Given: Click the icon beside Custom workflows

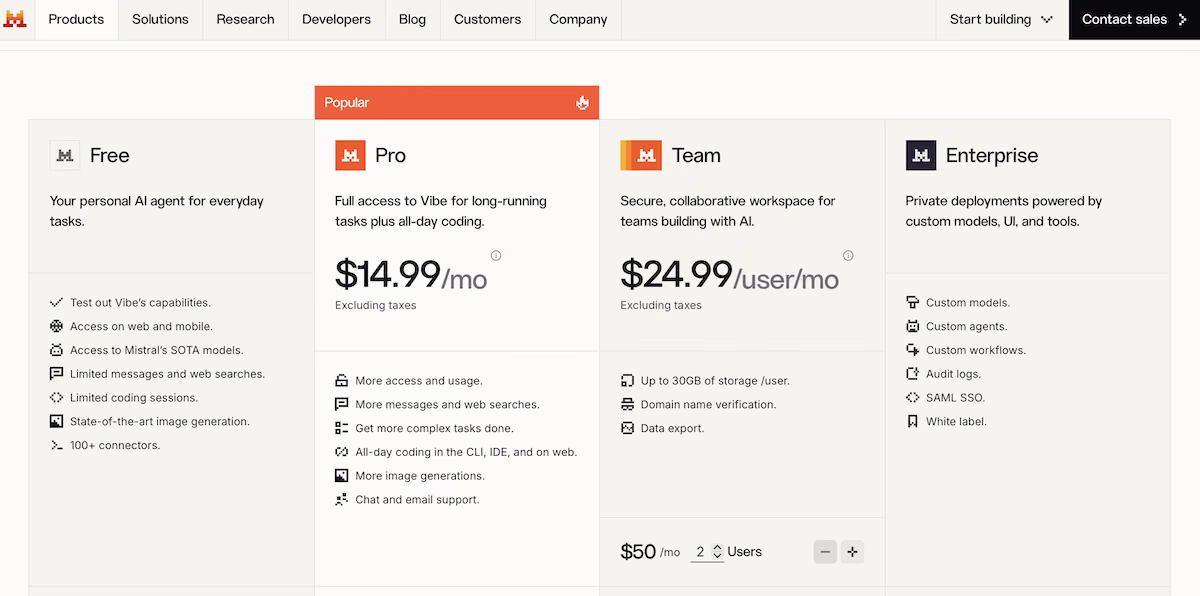Looking at the screenshot, I should (x=912, y=350).
